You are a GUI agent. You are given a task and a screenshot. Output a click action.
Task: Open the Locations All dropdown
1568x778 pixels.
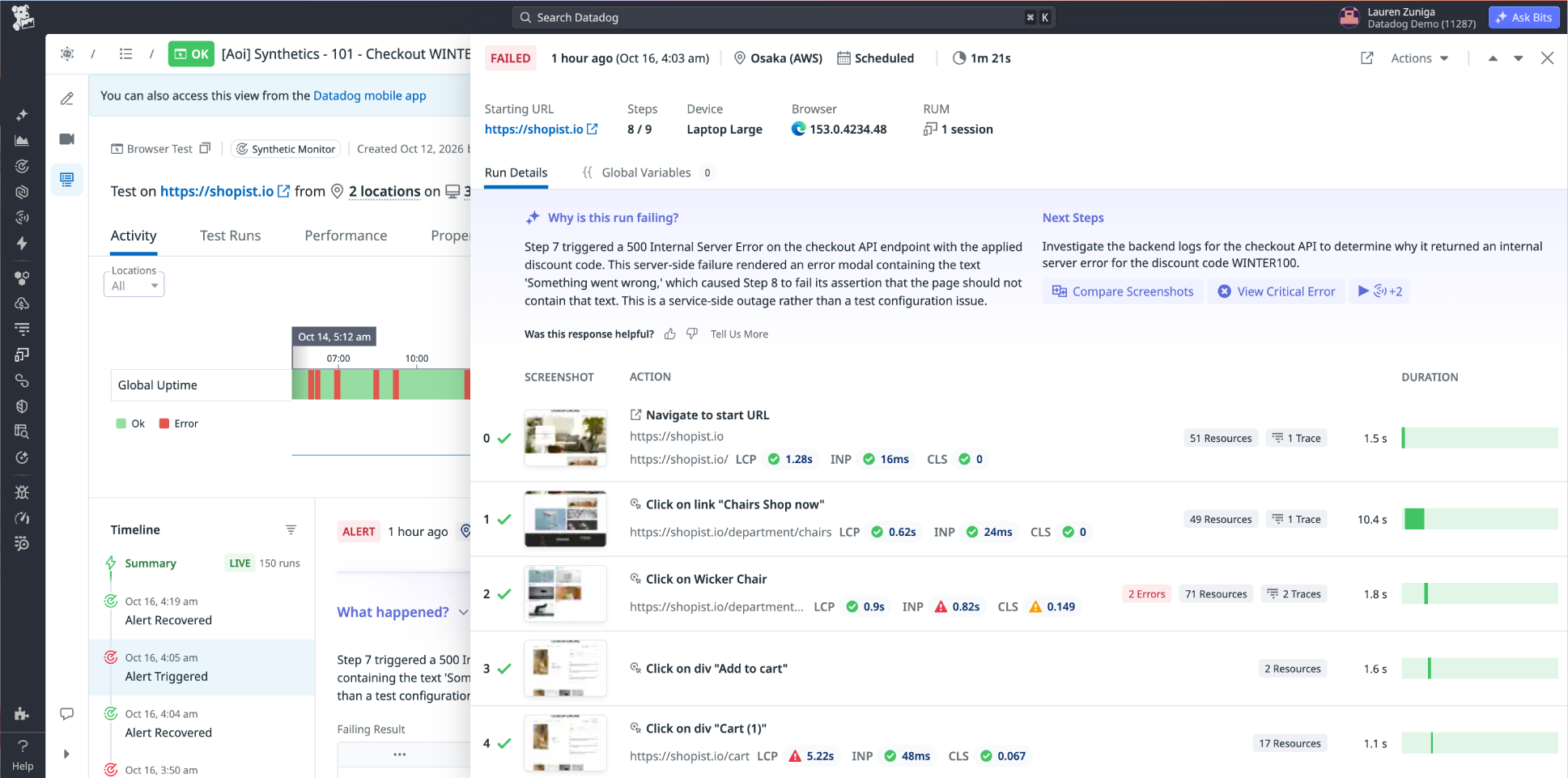pos(134,285)
